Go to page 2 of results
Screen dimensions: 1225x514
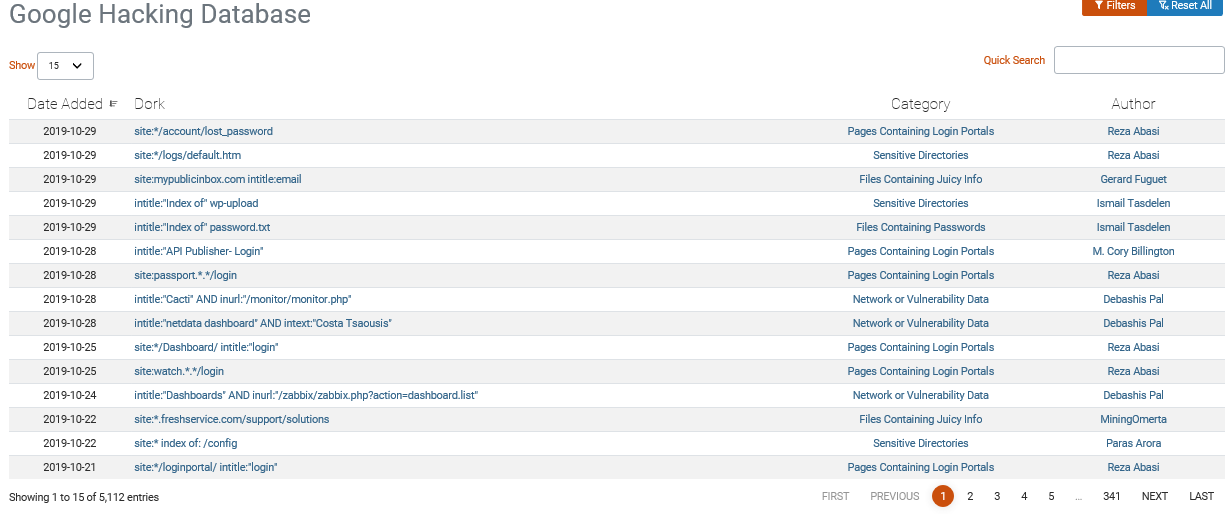(970, 496)
